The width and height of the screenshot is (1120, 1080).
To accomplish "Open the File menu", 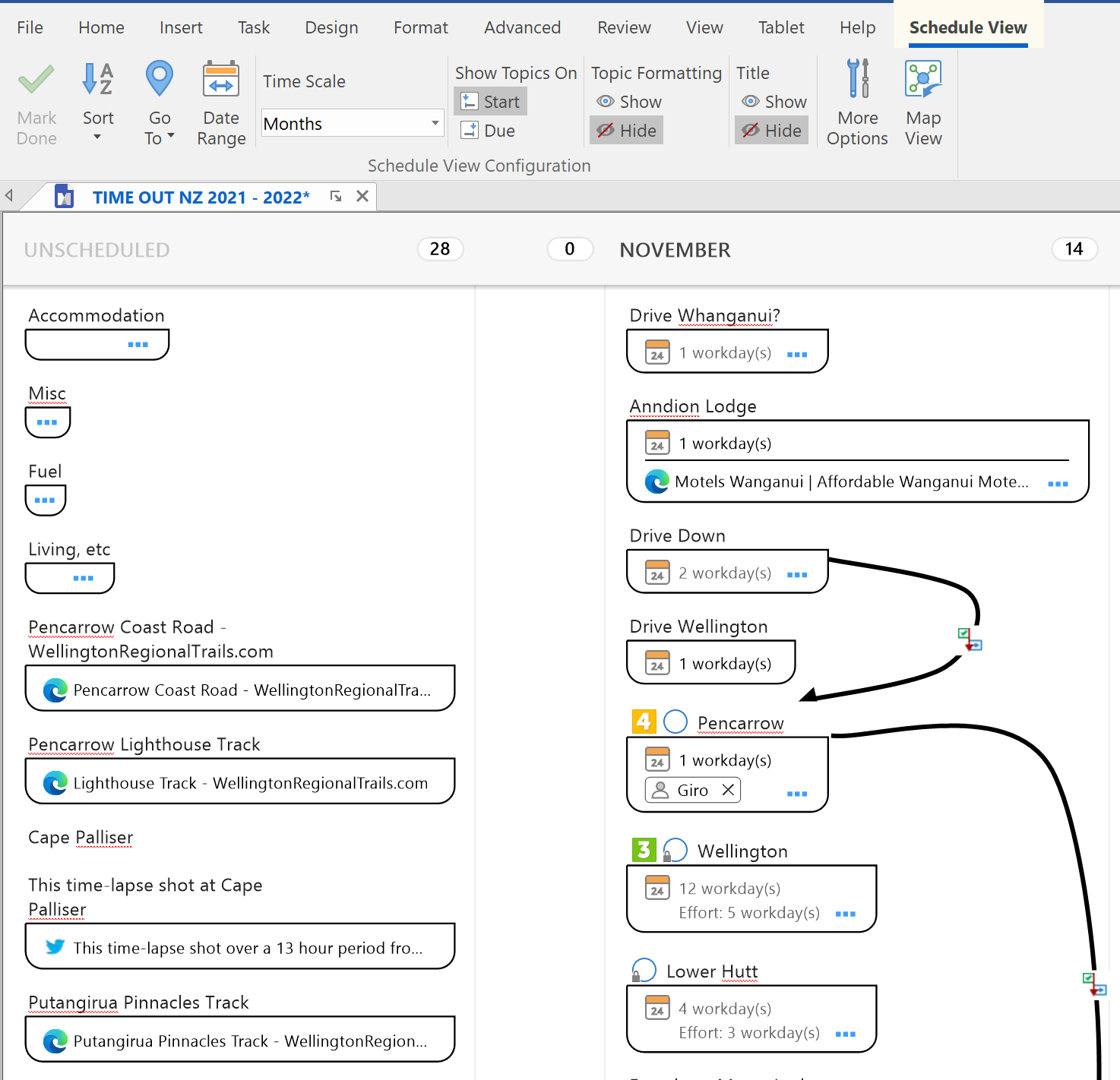I will tap(30, 27).
